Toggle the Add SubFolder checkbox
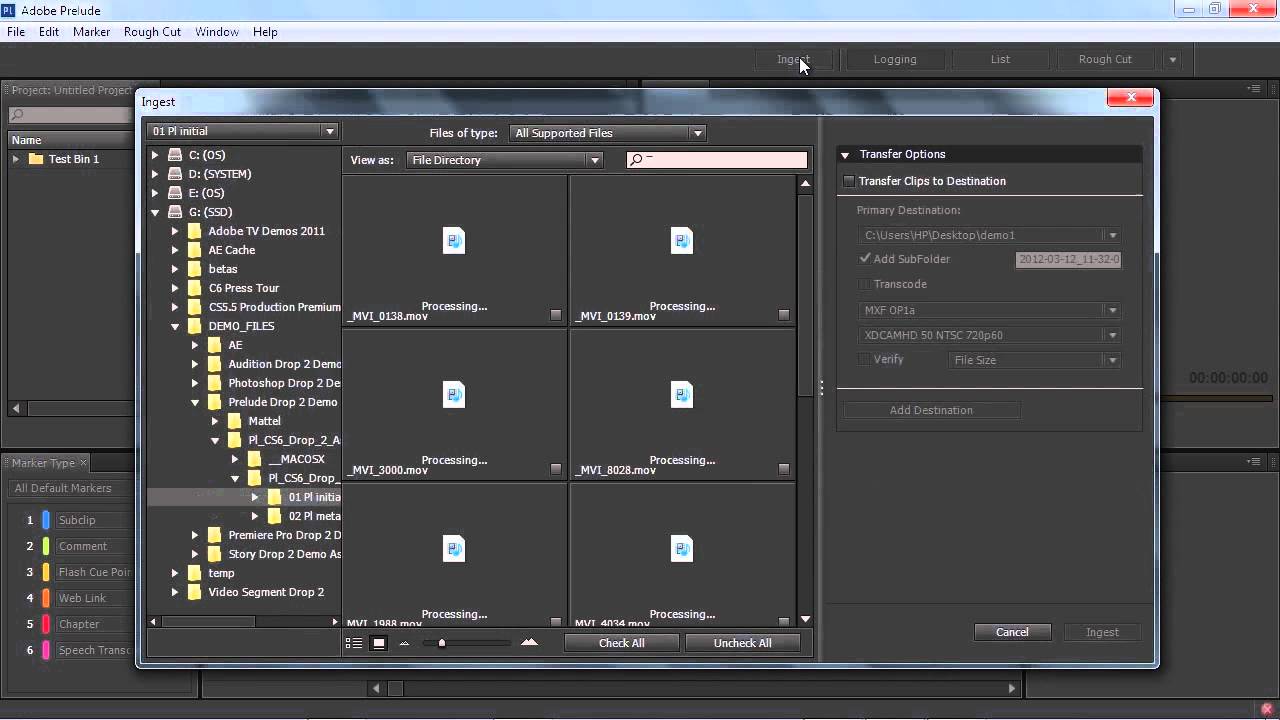 pyautogui.click(x=865, y=259)
